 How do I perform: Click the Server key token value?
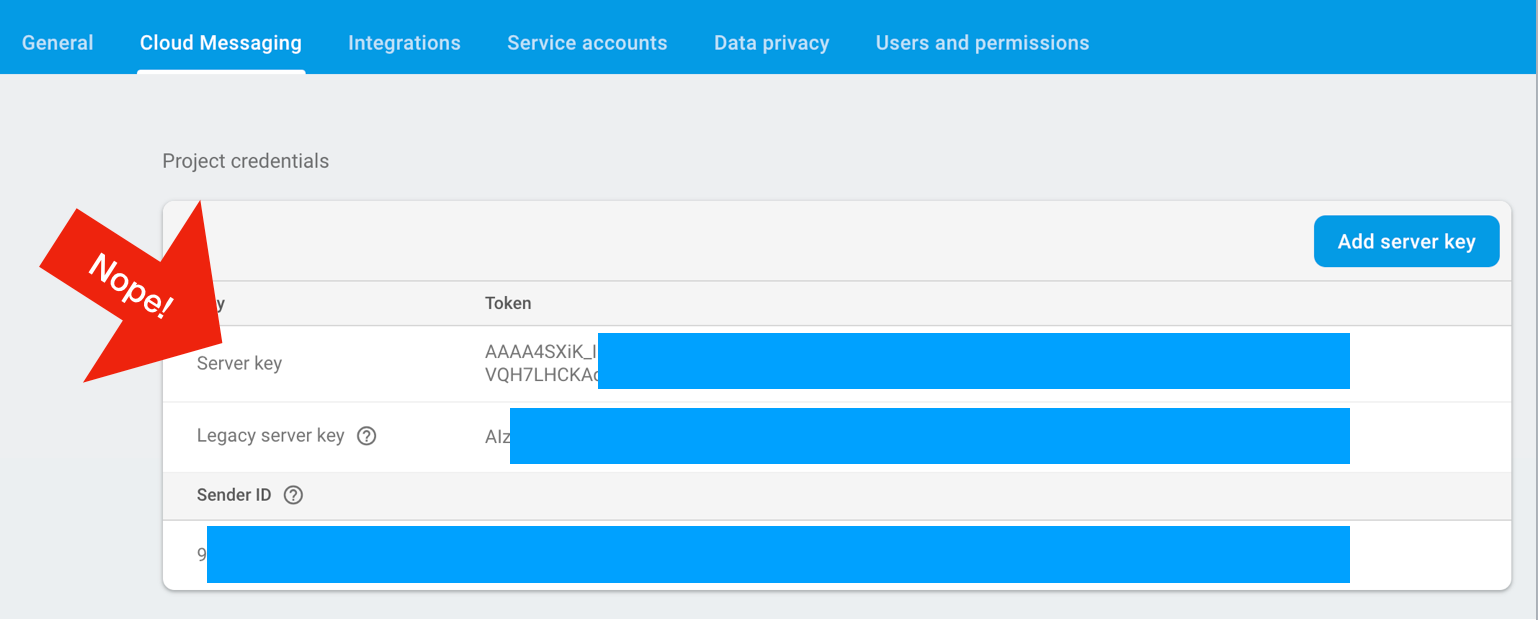[917, 363]
